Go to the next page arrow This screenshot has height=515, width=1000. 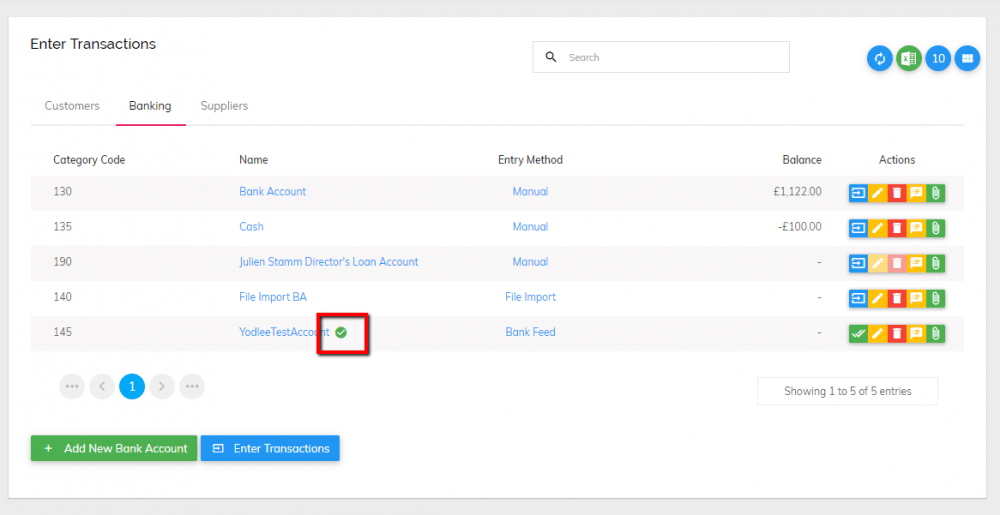click(x=162, y=386)
